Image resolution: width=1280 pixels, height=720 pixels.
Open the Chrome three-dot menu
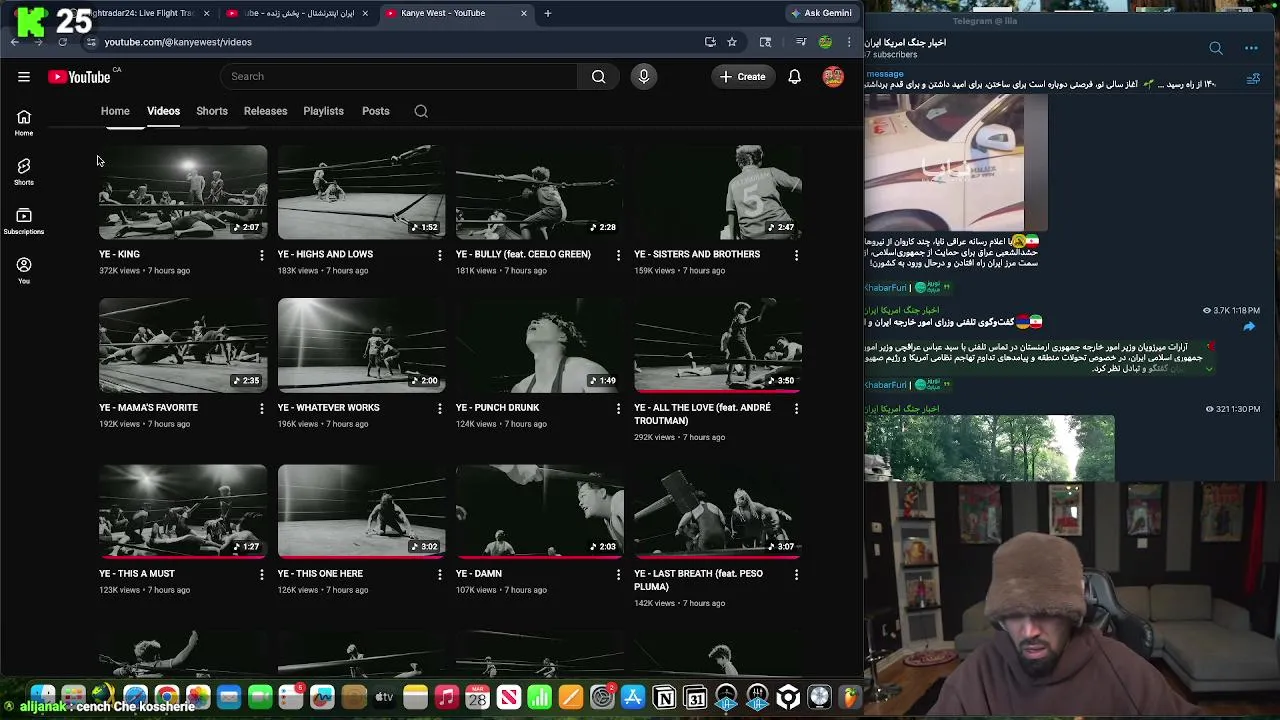(x=849, y=42)
